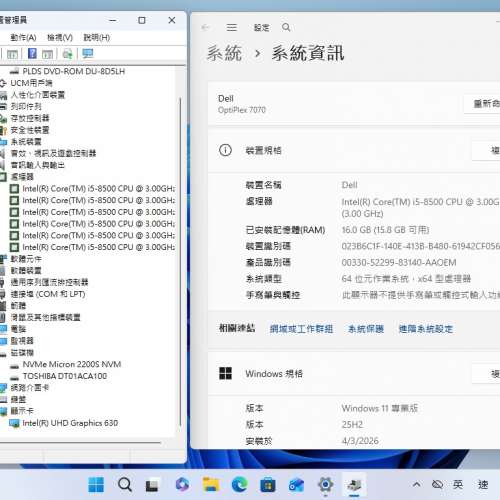This screenshot has width=500, height=500.
Task: Open the 說明(H) menu
Action: point(97,38)
